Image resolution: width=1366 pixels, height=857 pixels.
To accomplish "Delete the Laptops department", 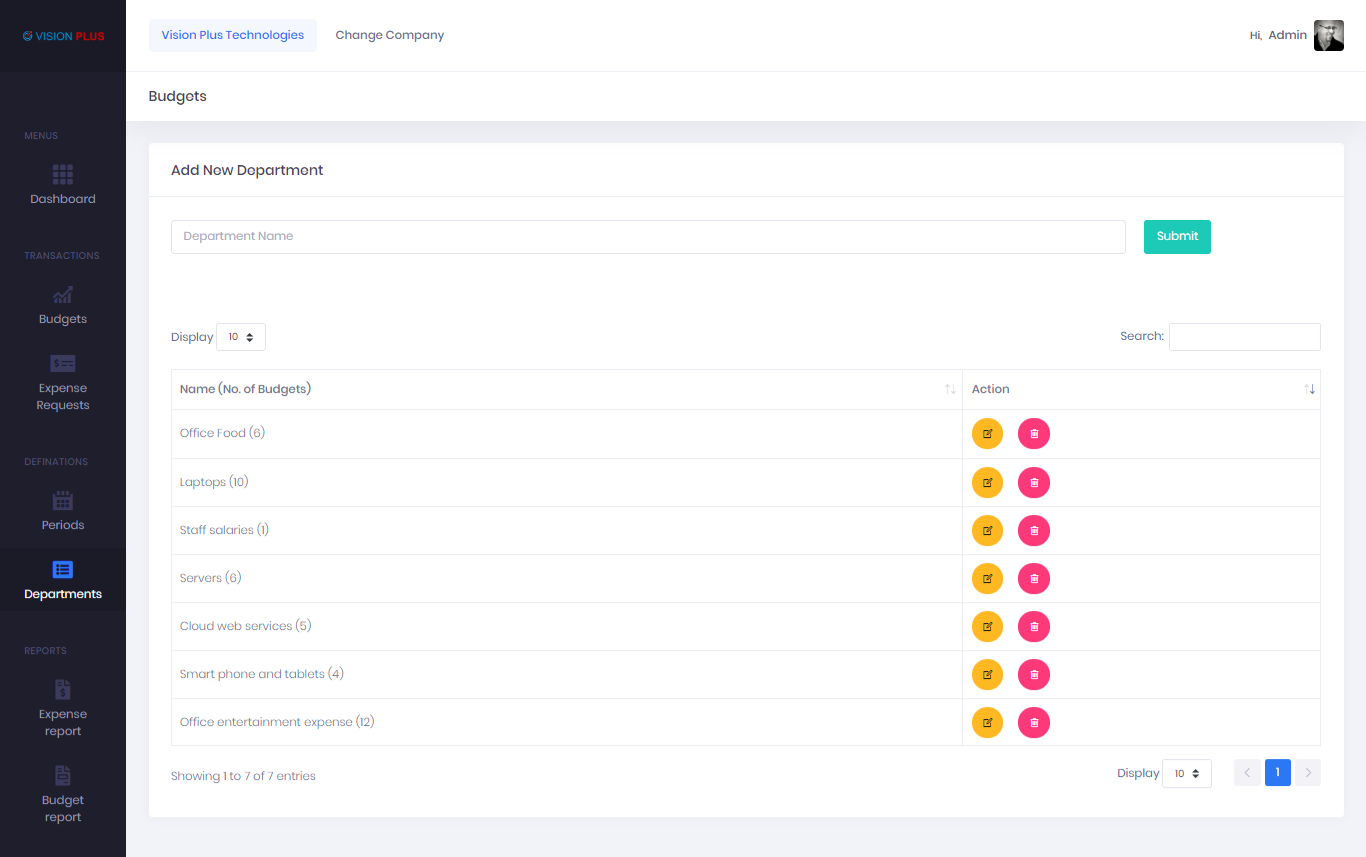I will [x=1033, y=483].
